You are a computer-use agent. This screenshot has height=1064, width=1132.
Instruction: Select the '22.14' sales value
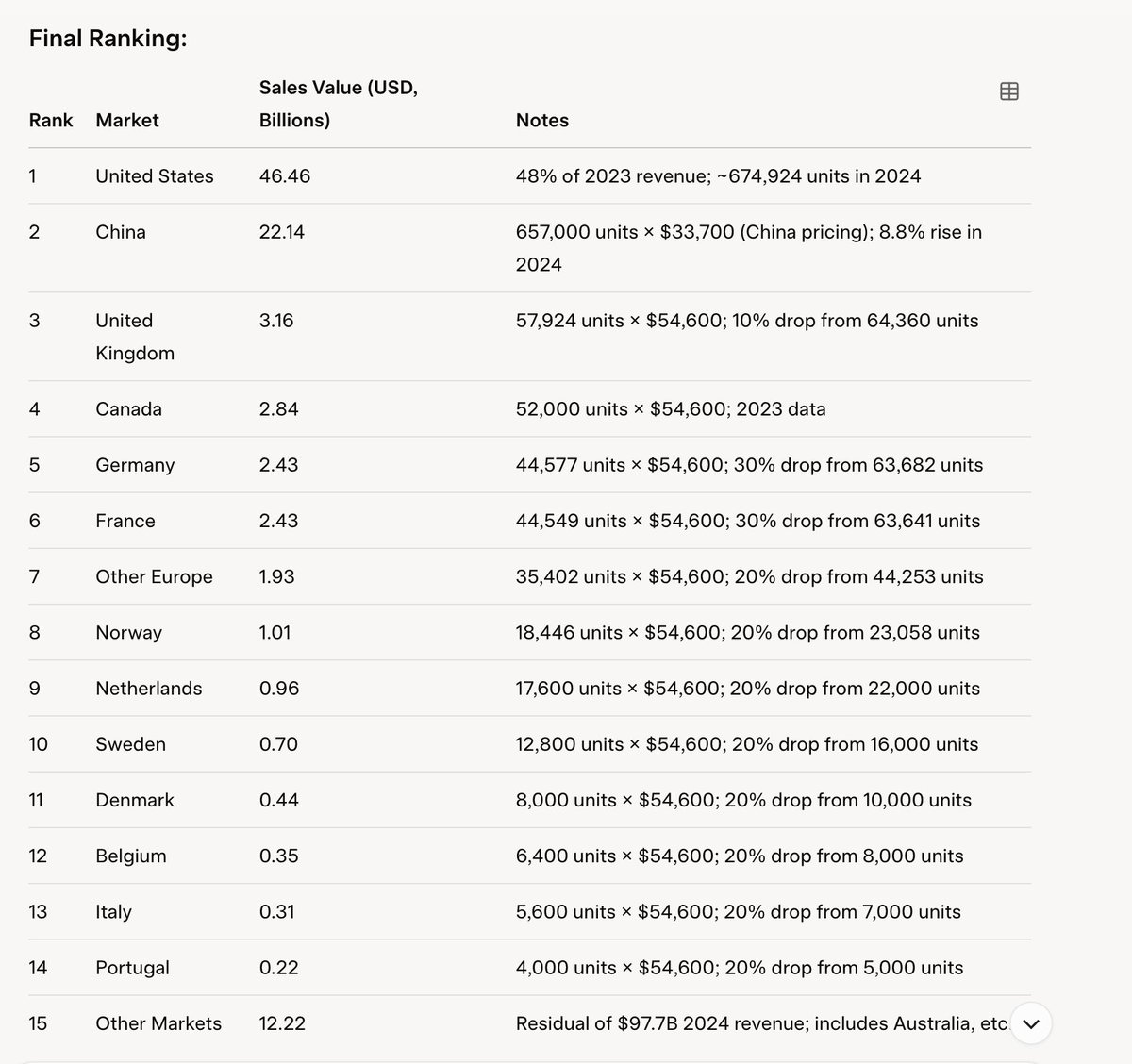282,232
